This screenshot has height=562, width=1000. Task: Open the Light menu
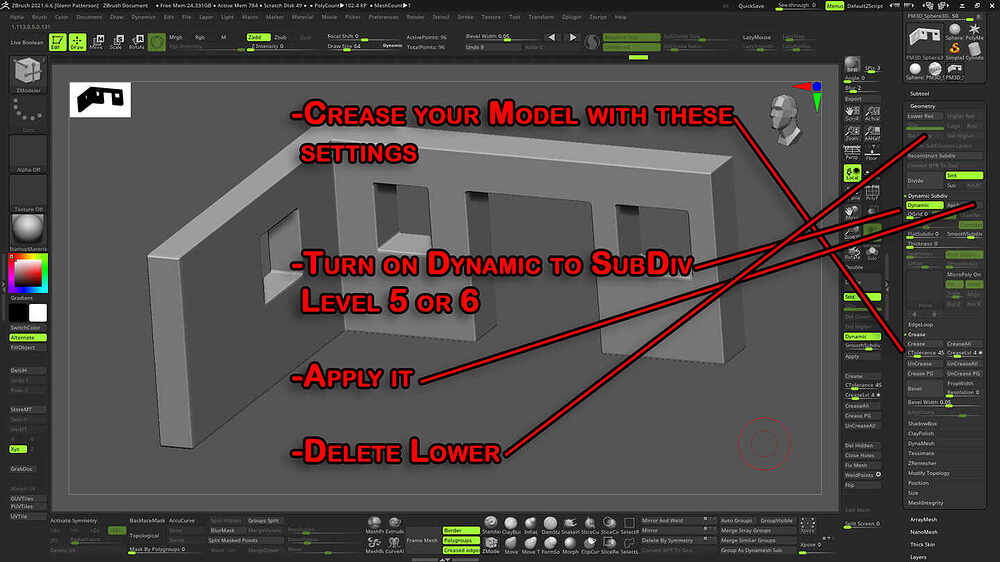[x=227, y=17]
